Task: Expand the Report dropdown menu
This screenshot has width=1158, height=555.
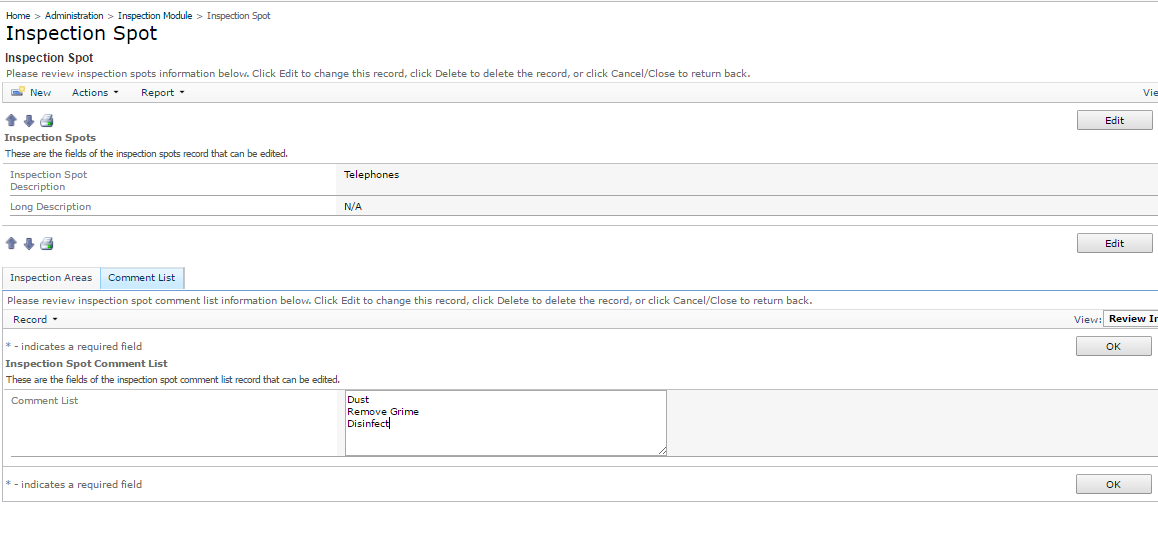Action: click(x=162, y=92)
